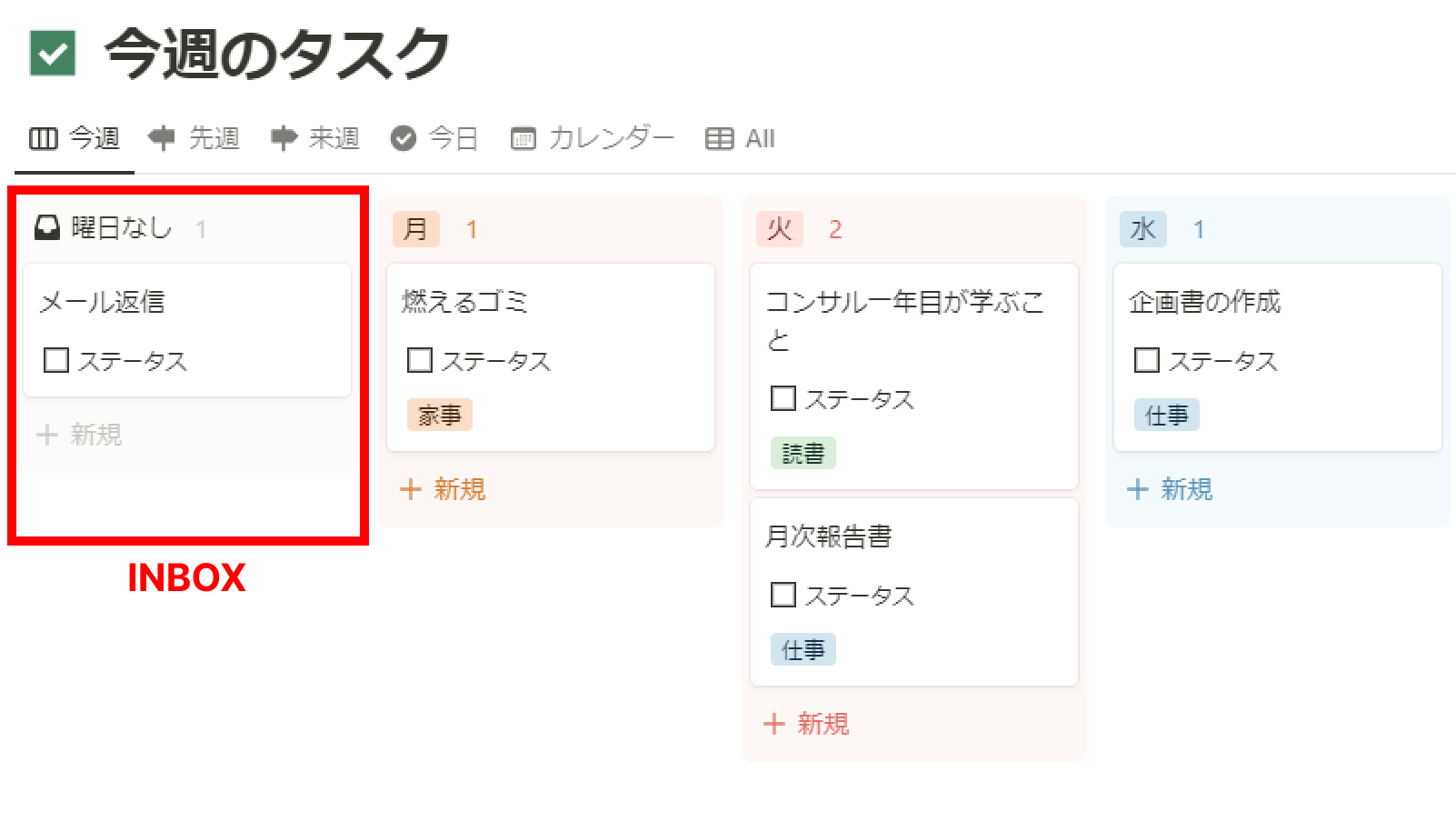Screen dimensions: 1456x822
Task: Toggle ステータス checkbox on 企画書の作成 card
Action: click(x=1147, y=360)
